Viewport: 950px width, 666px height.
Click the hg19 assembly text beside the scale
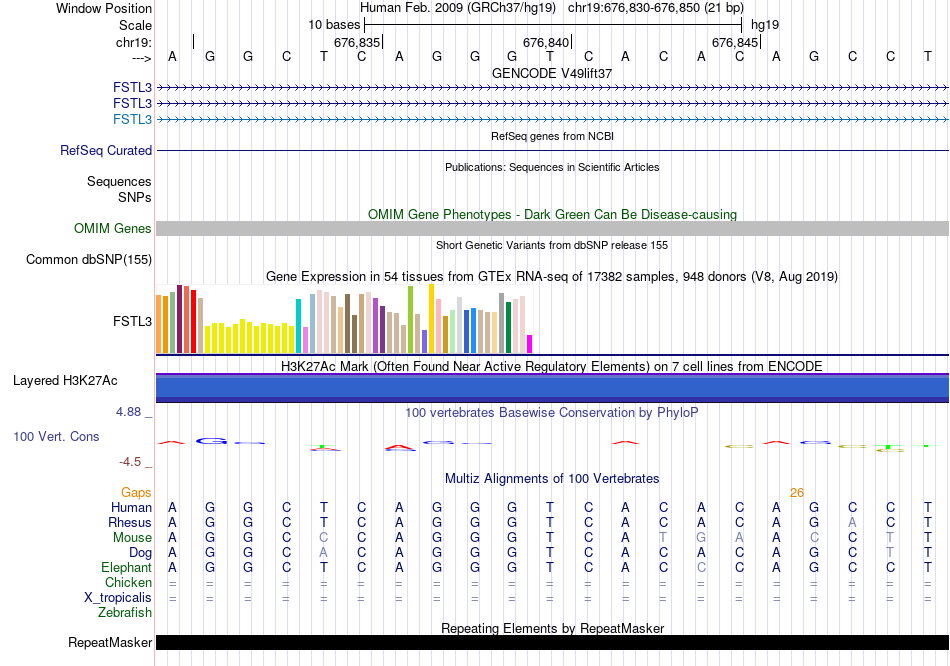click(765, 25)
